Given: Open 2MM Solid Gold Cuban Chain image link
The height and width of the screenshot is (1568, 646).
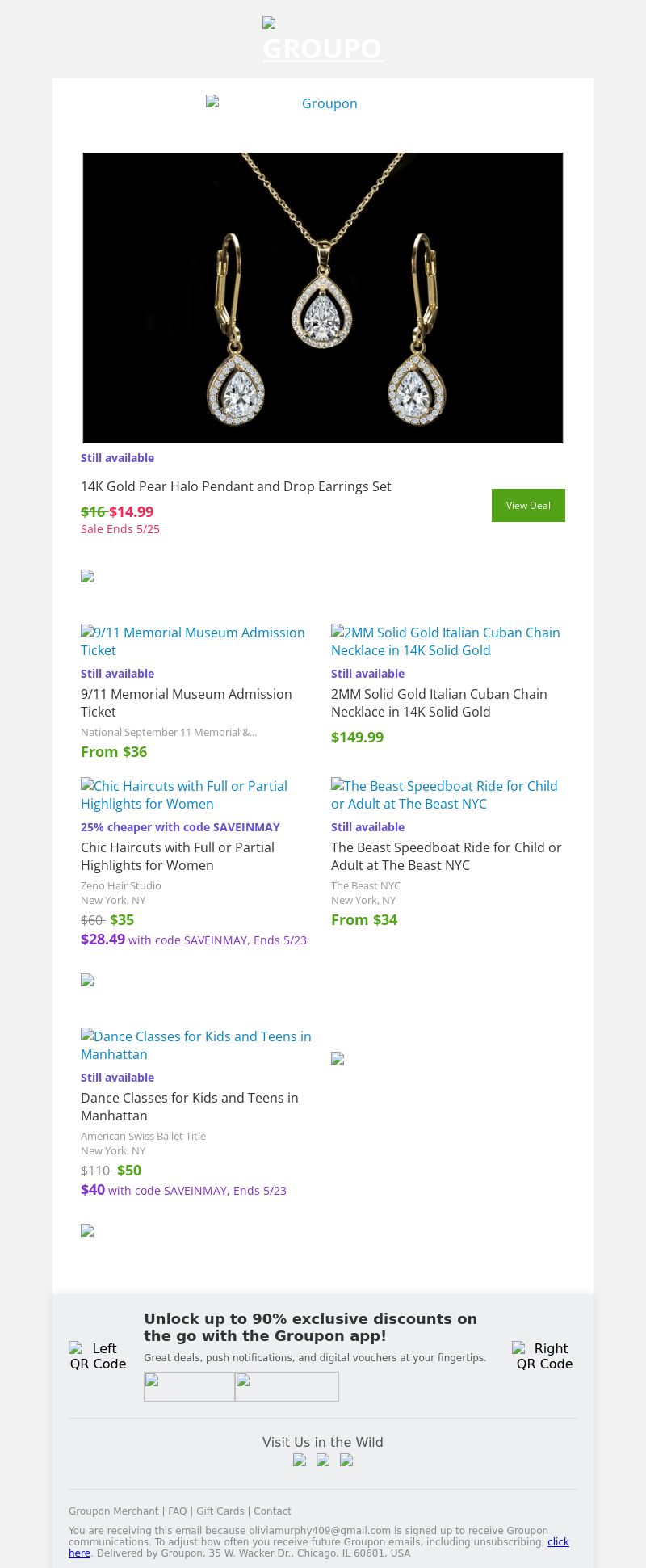Looking at the screenshot, I should tap(447, 641).
